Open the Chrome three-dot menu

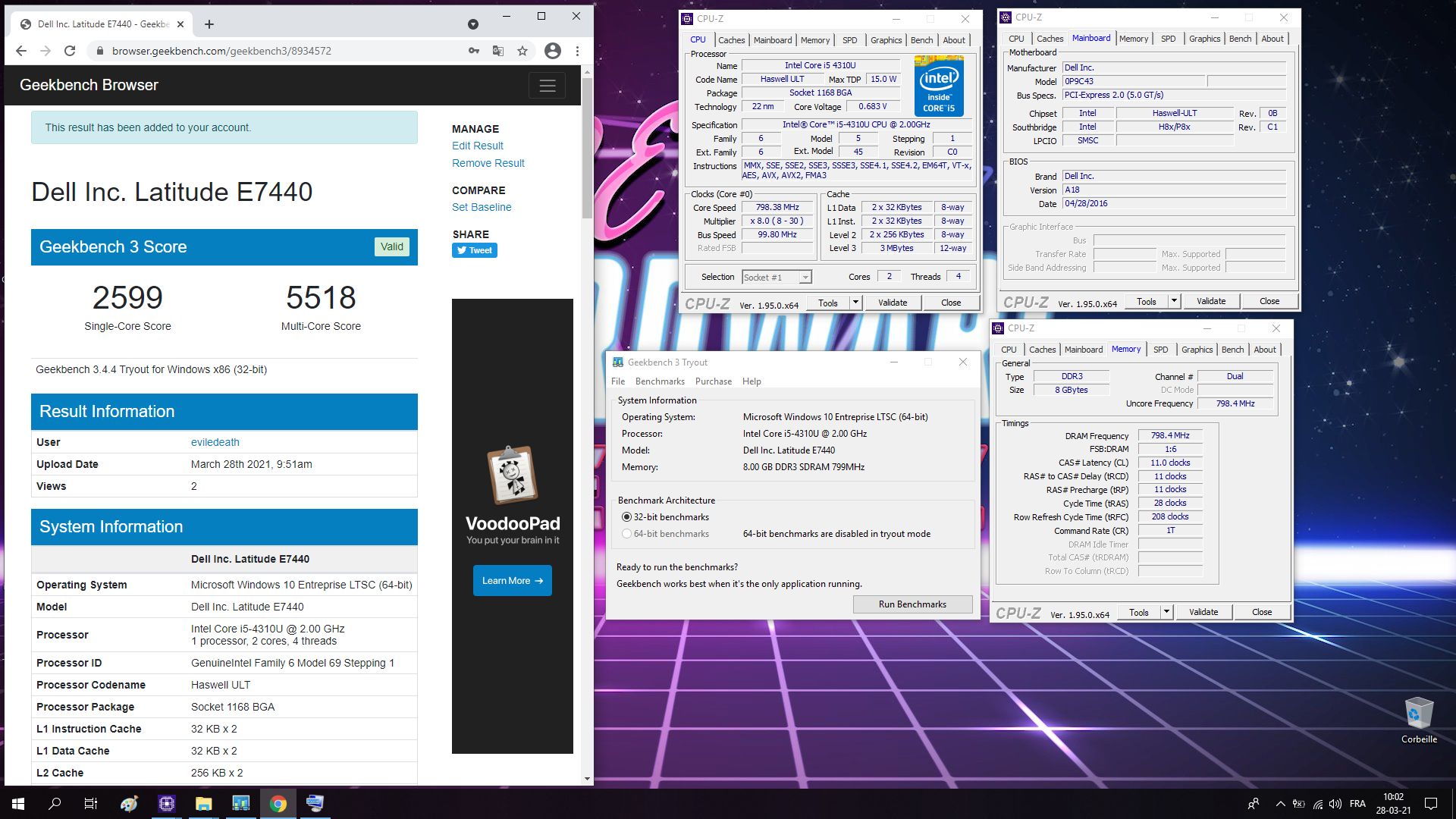(x=577, y=51)
